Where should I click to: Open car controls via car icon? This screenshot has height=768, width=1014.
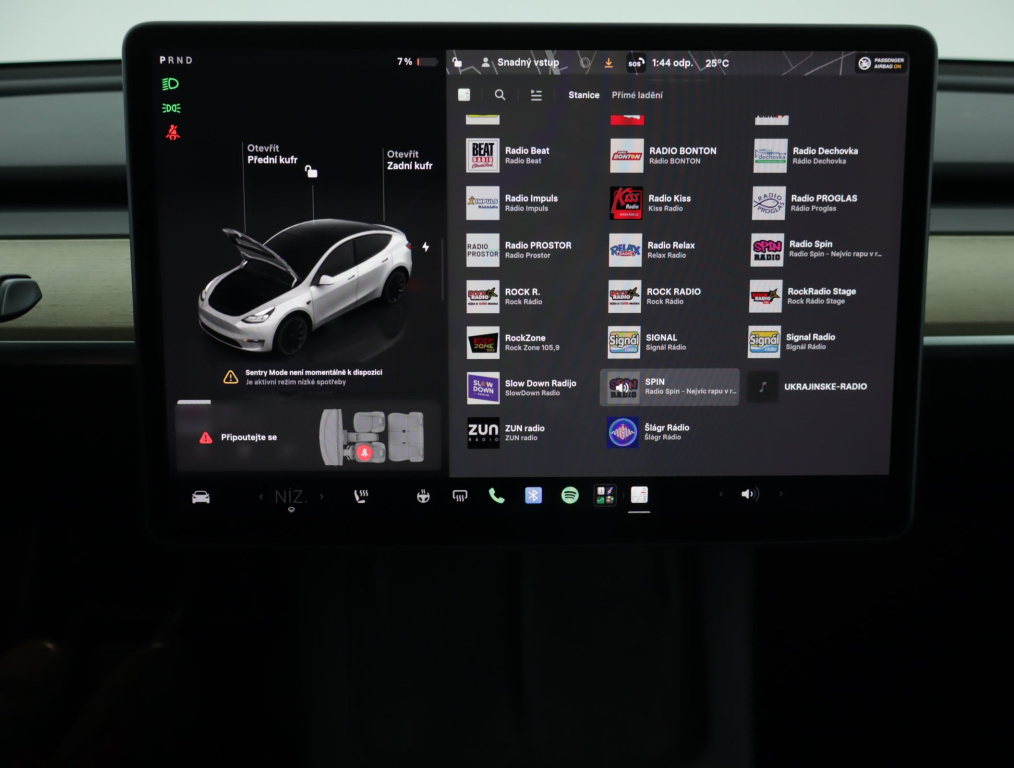[x=200, y=497]
